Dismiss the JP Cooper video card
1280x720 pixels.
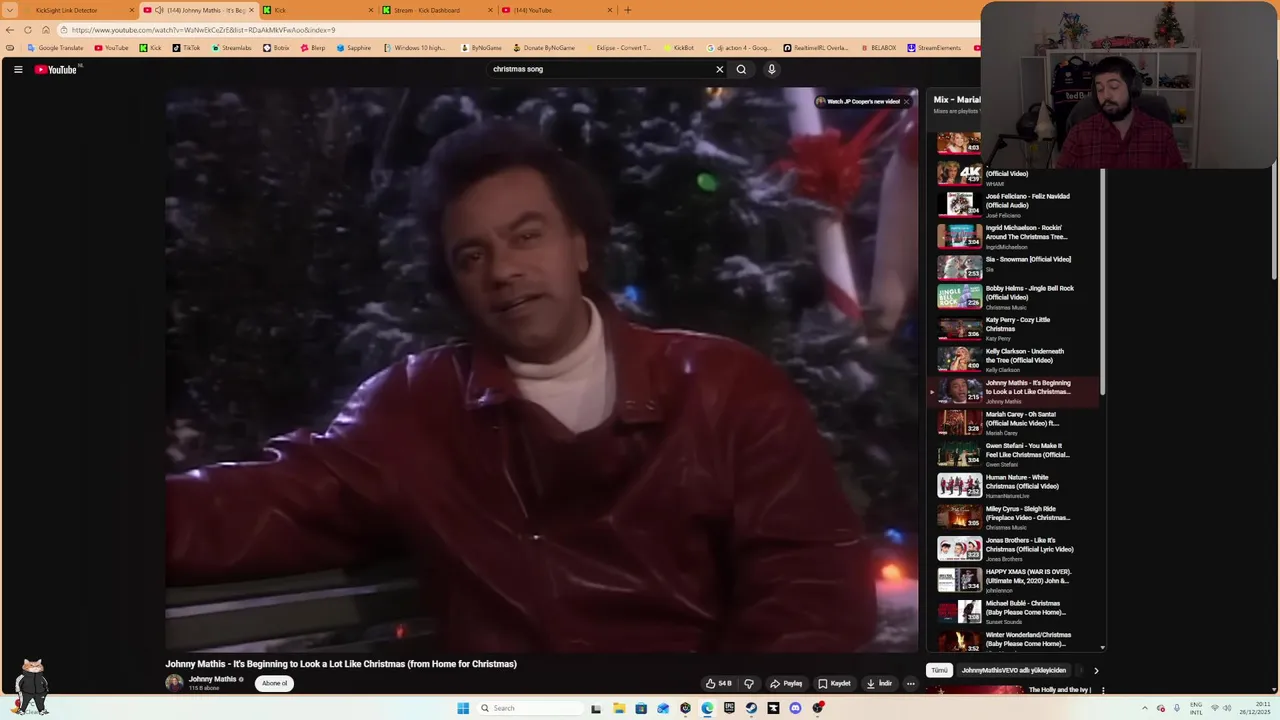906,101
